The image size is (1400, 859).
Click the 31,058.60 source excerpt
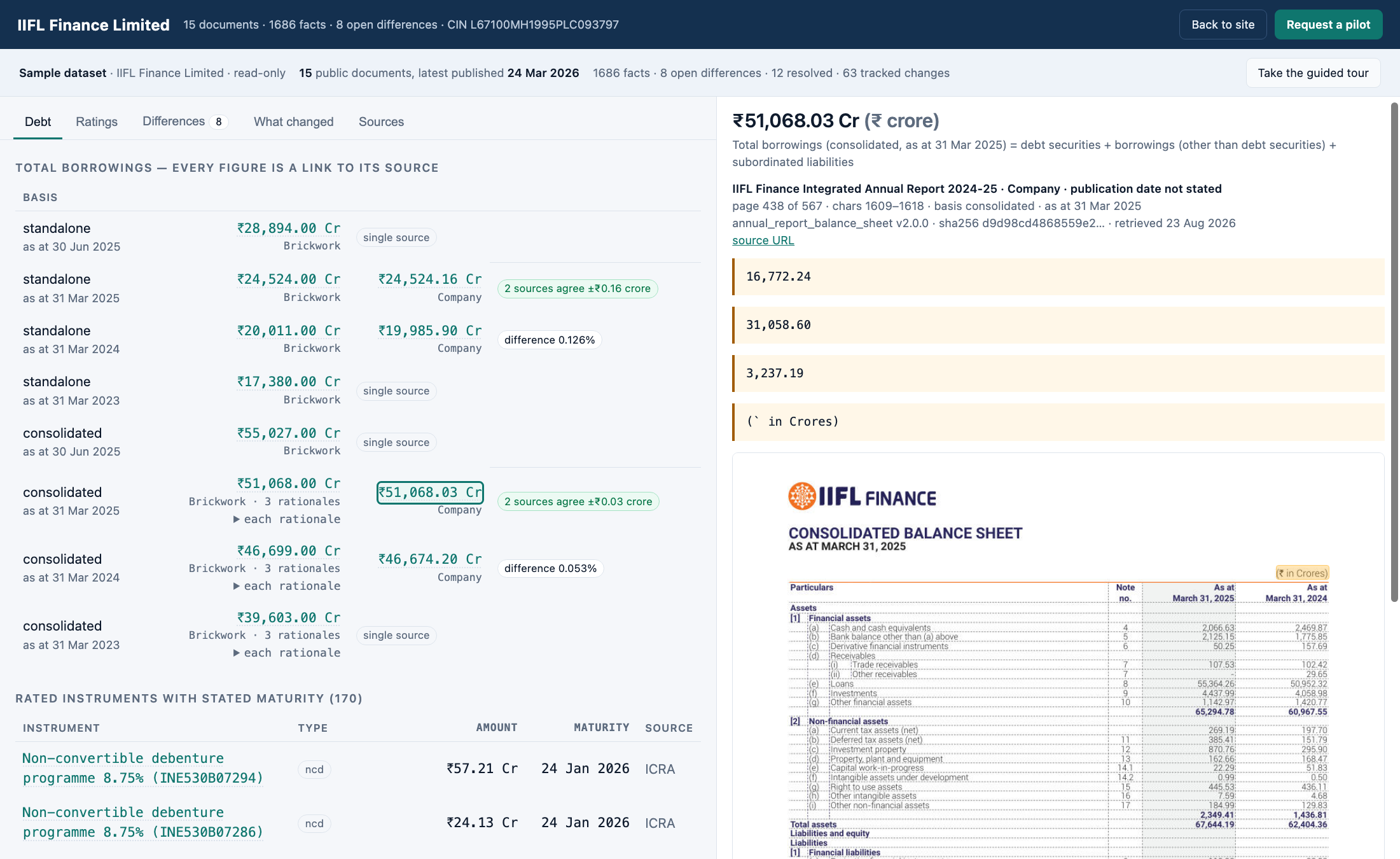coord(1058,325)
